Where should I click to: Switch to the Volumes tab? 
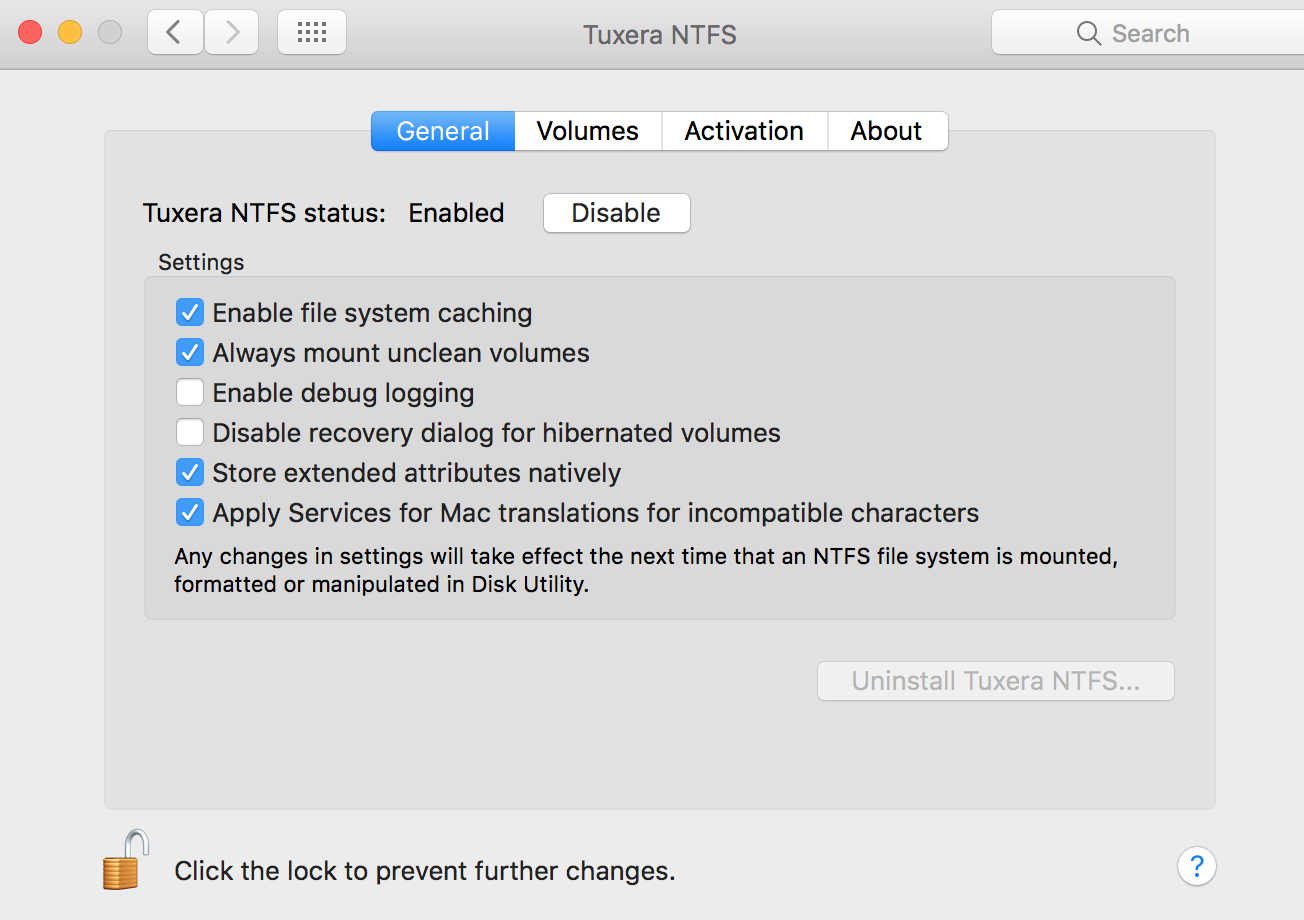click(x=588, y=131)
